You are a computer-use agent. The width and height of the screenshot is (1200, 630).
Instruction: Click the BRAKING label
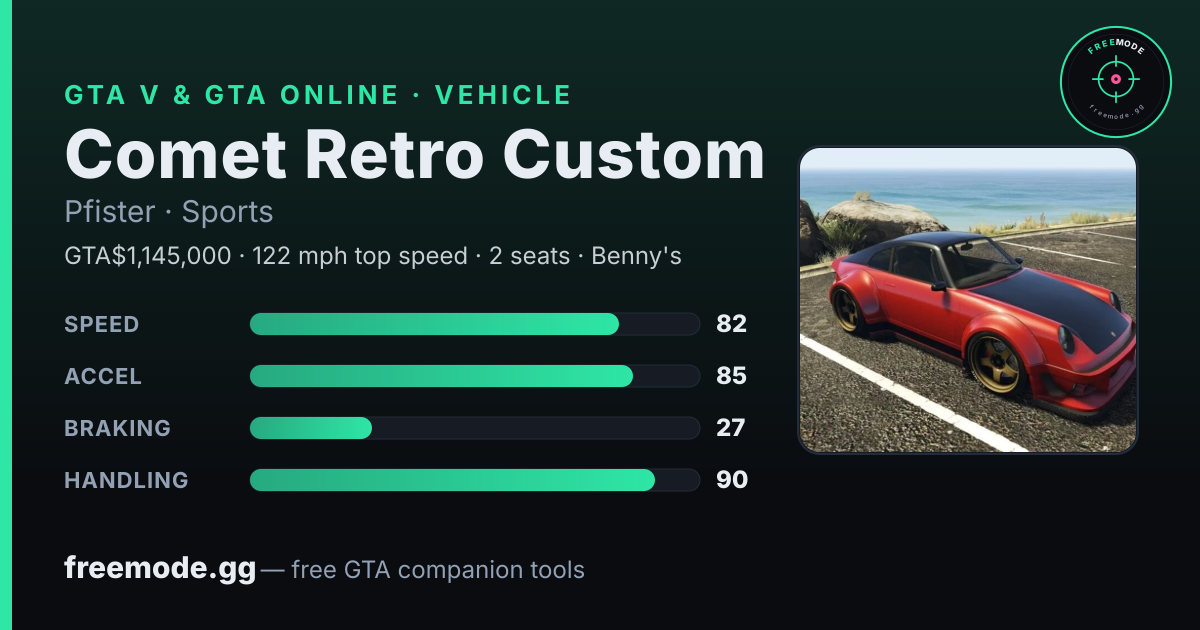click(117, 428)
